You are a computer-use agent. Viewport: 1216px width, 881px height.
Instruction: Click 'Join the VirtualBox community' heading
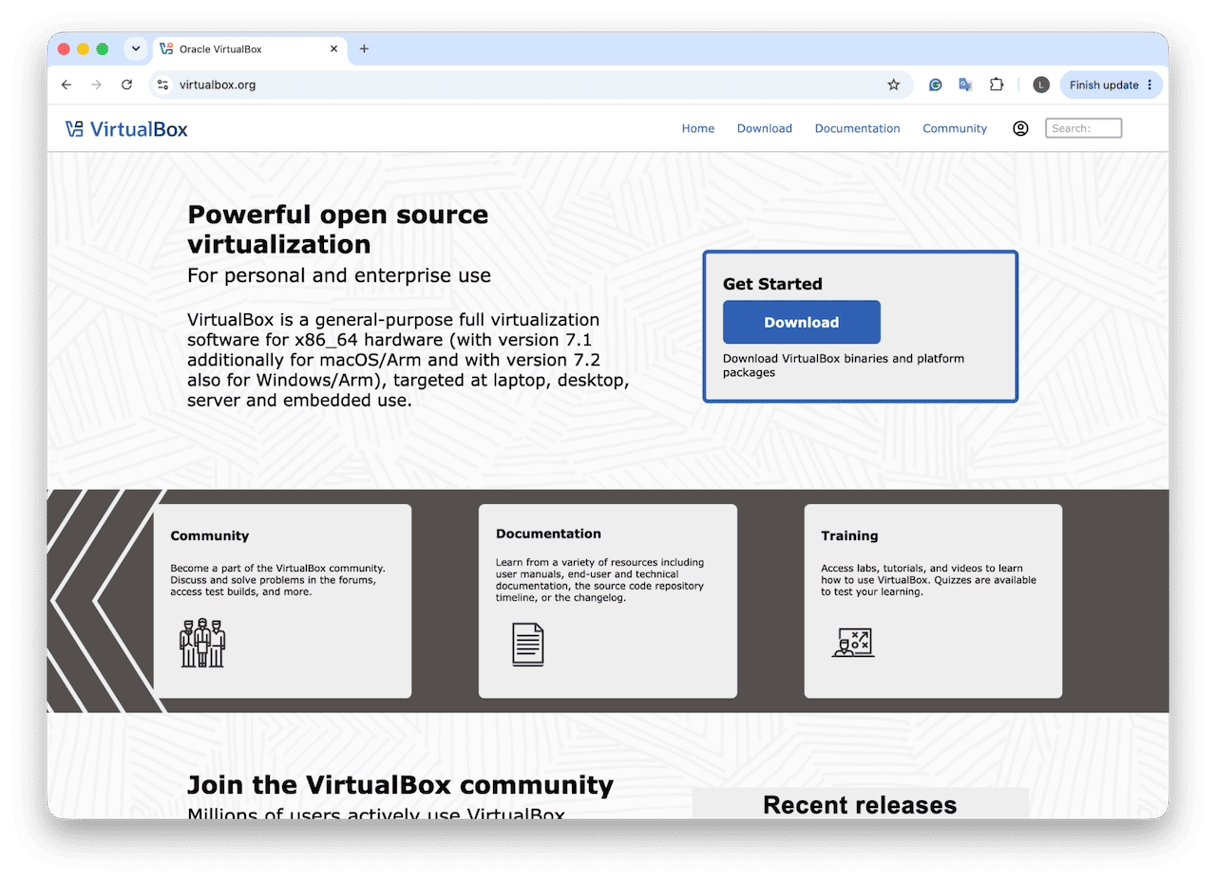(400, 785)
